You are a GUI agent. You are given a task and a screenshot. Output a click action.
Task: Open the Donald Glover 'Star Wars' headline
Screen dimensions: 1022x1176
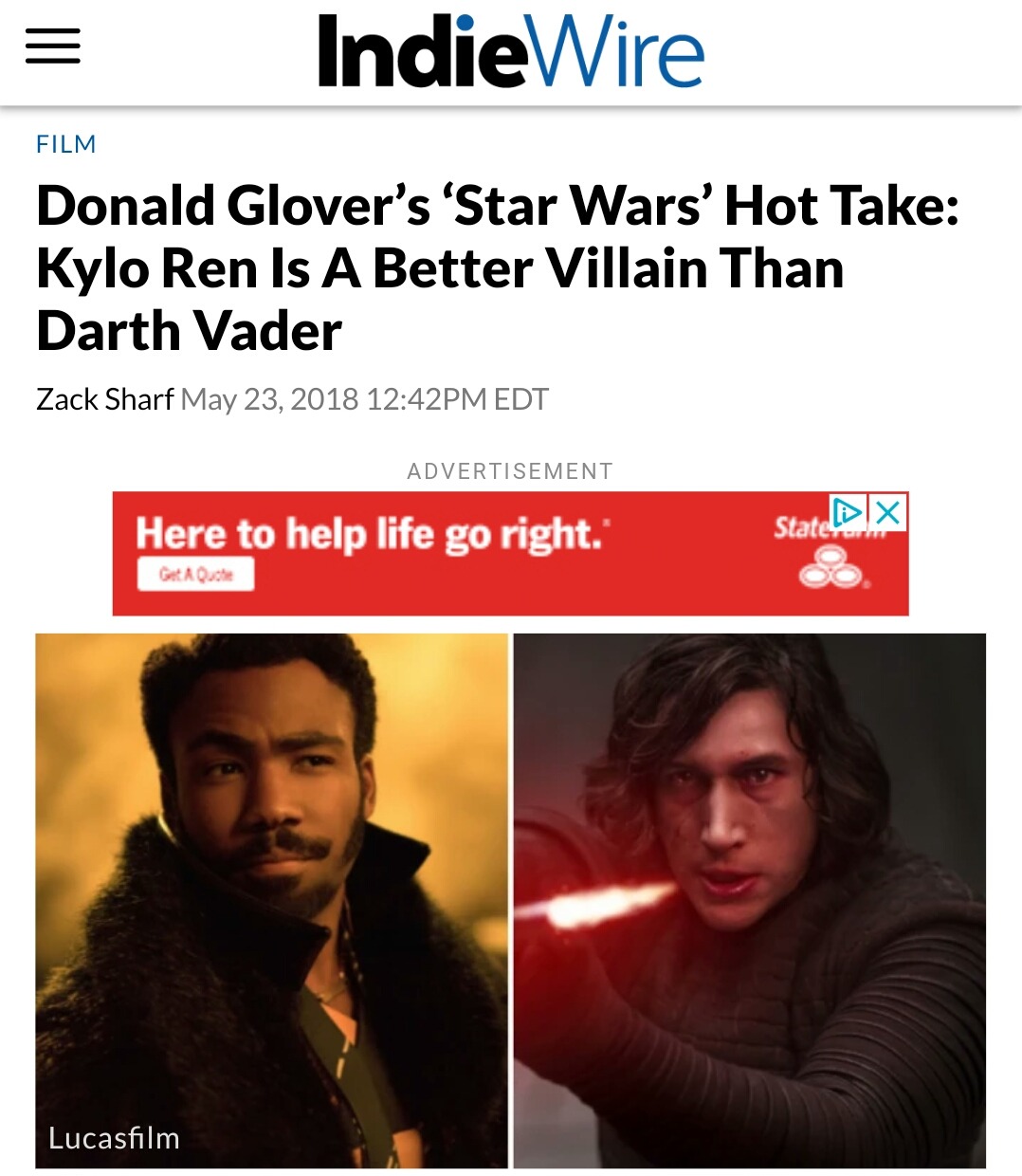tap(498, 268)
